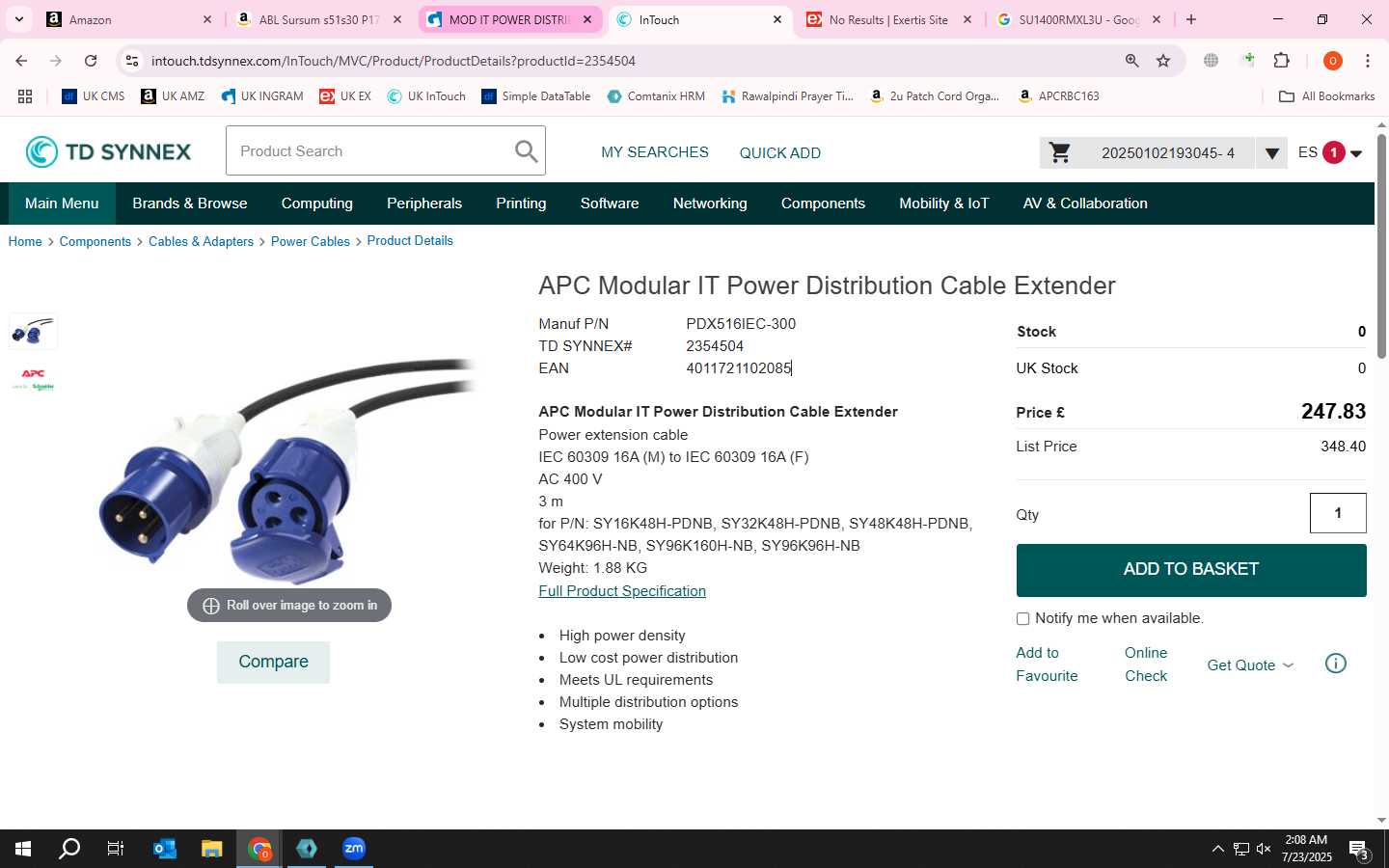Screen dimensions: 1389x868
Task: Click the TD SYNNEX logo
Action: pyautogui.click(x=108, y=151)
